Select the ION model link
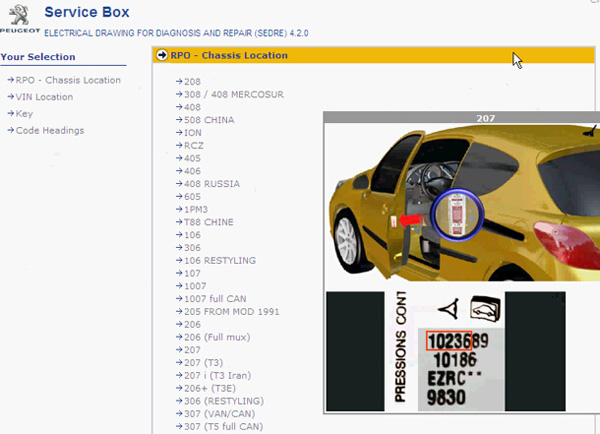 pos(192,133)
